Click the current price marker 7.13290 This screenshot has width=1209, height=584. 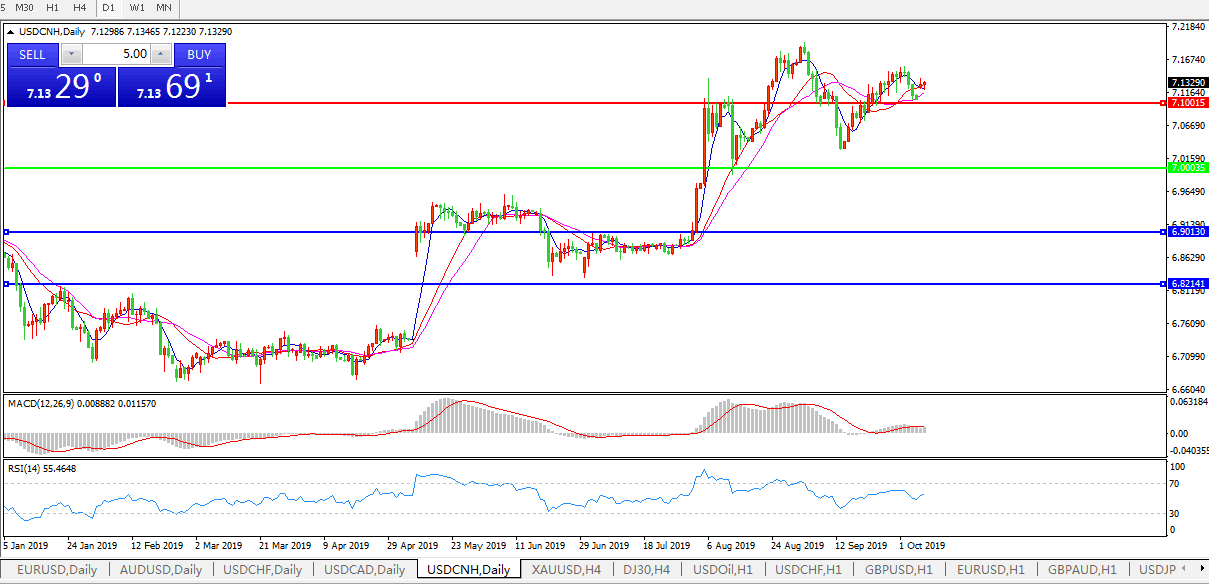point(1188,83)
